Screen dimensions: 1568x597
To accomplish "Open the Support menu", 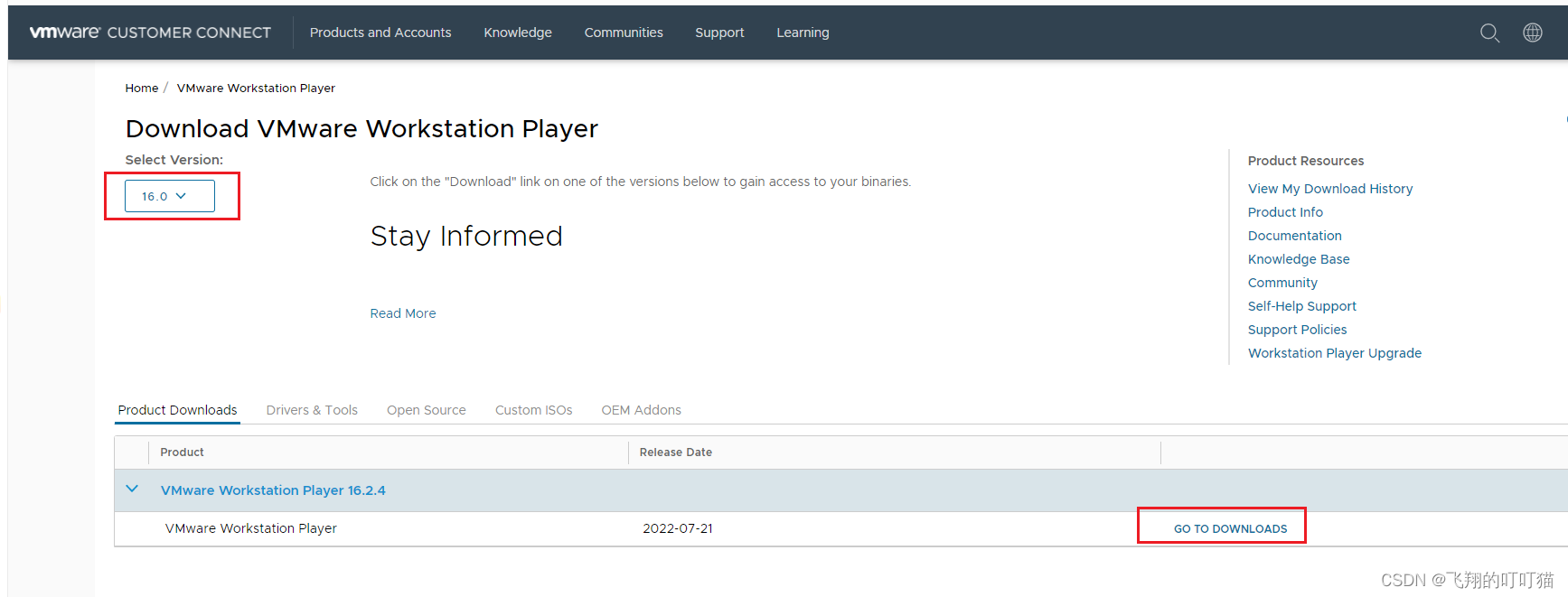I will coord(719,33).
